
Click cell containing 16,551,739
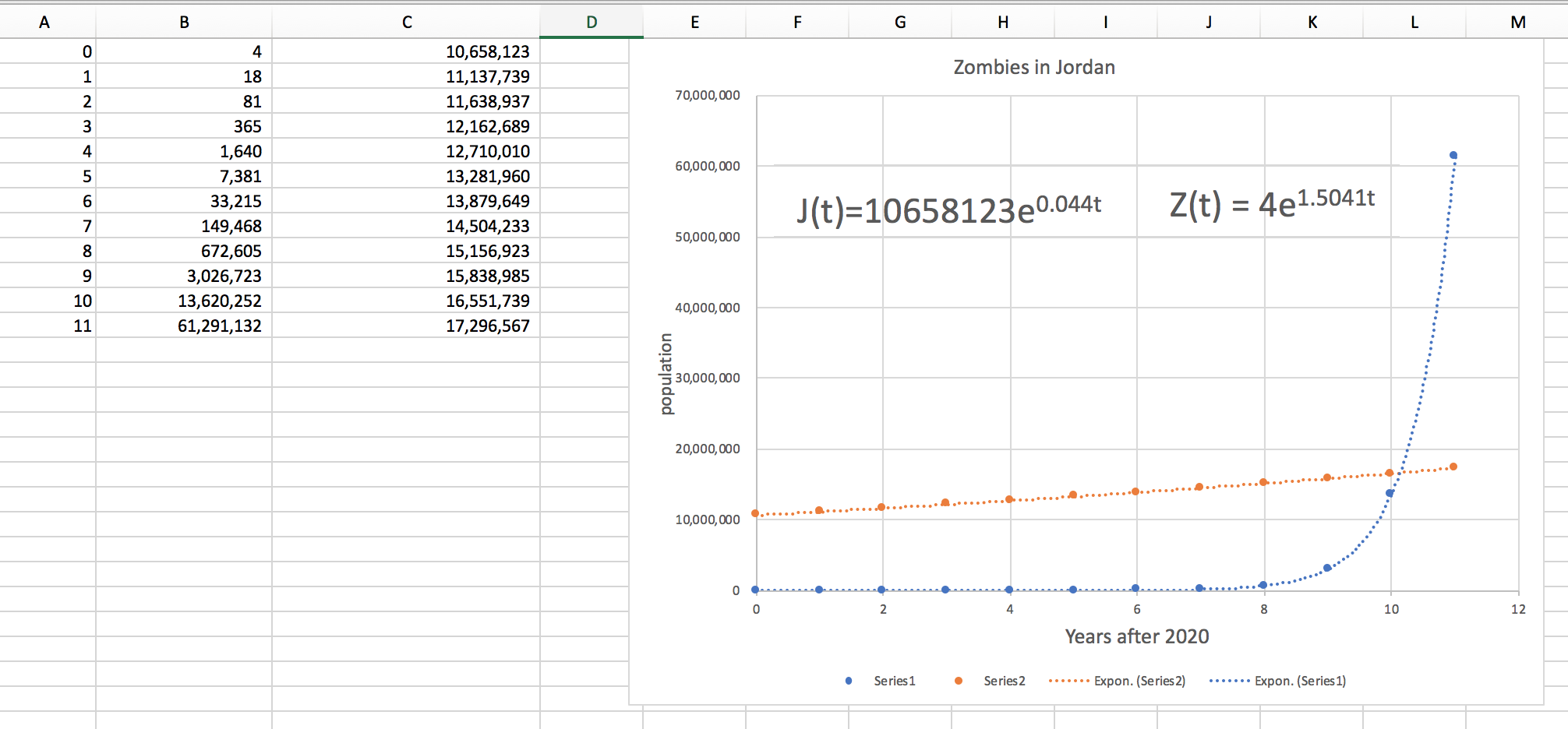coord(406,301)
